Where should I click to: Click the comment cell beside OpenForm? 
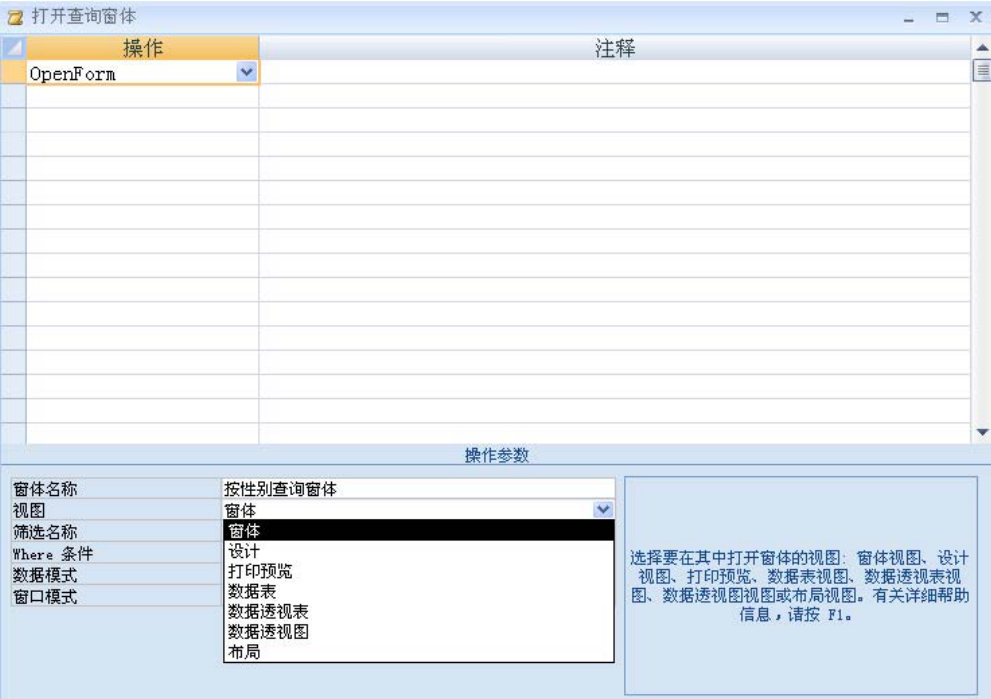pyautogui.click(x=614, y=73)
